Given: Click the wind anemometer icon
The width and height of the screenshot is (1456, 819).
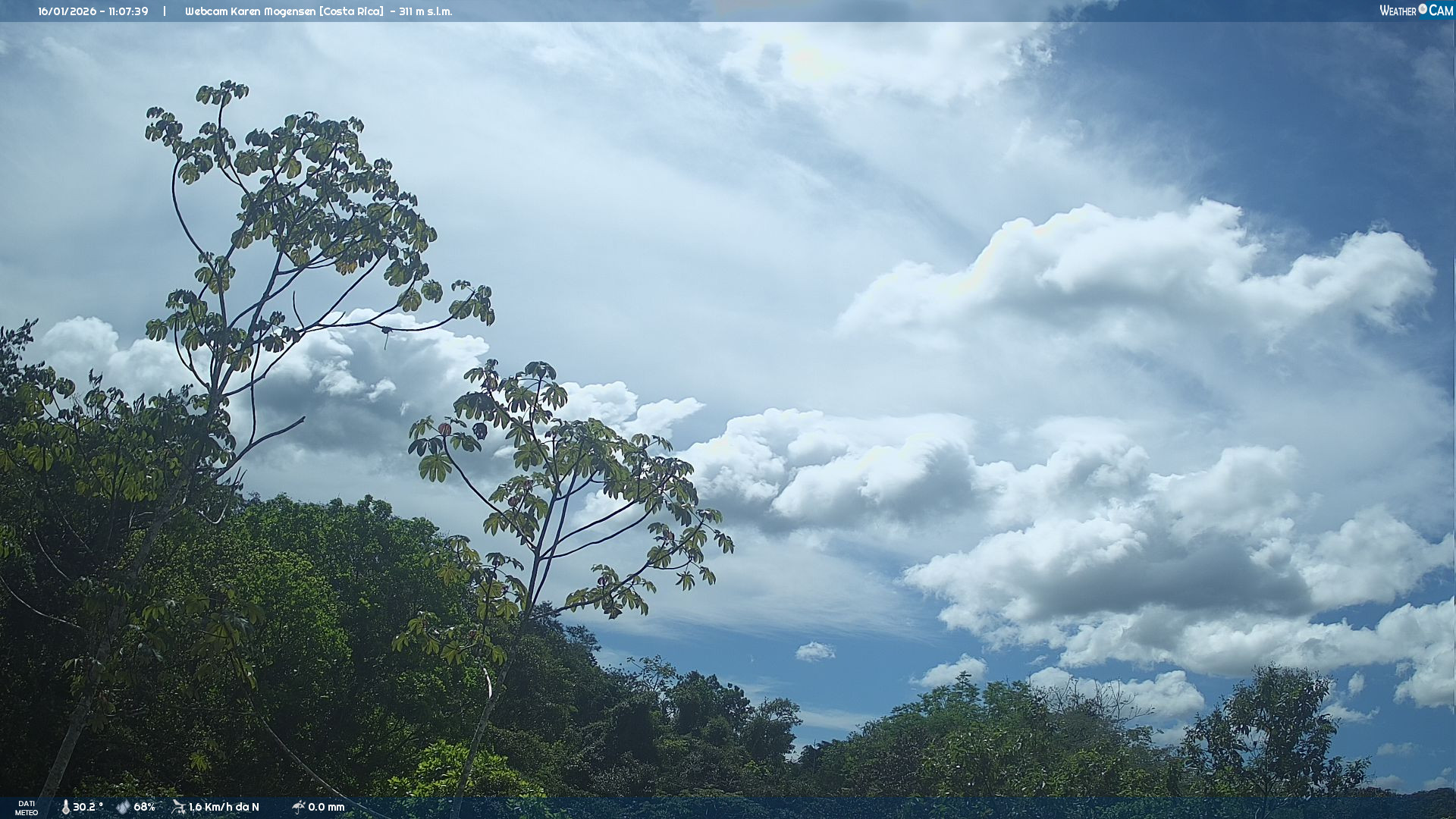Looking at the screenshot, I should [x=178, y=807].
